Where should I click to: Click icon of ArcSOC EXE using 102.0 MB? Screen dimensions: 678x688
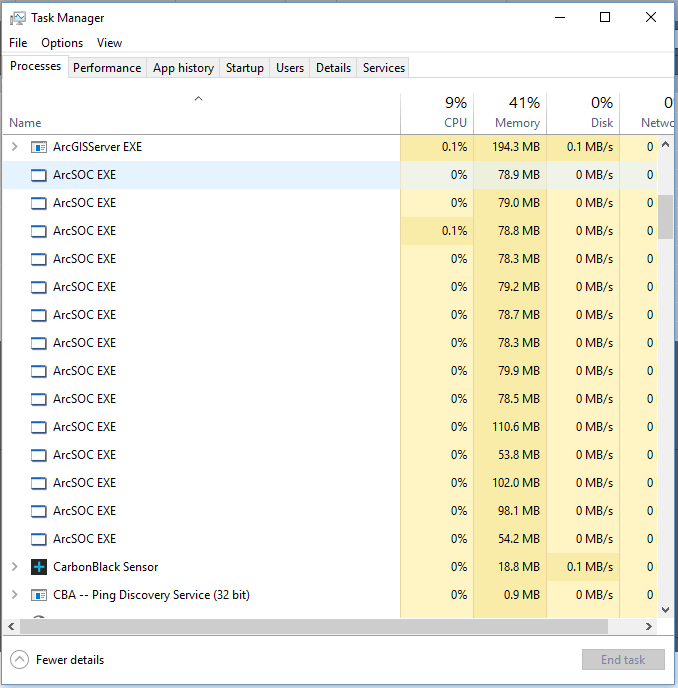point(39,483)
